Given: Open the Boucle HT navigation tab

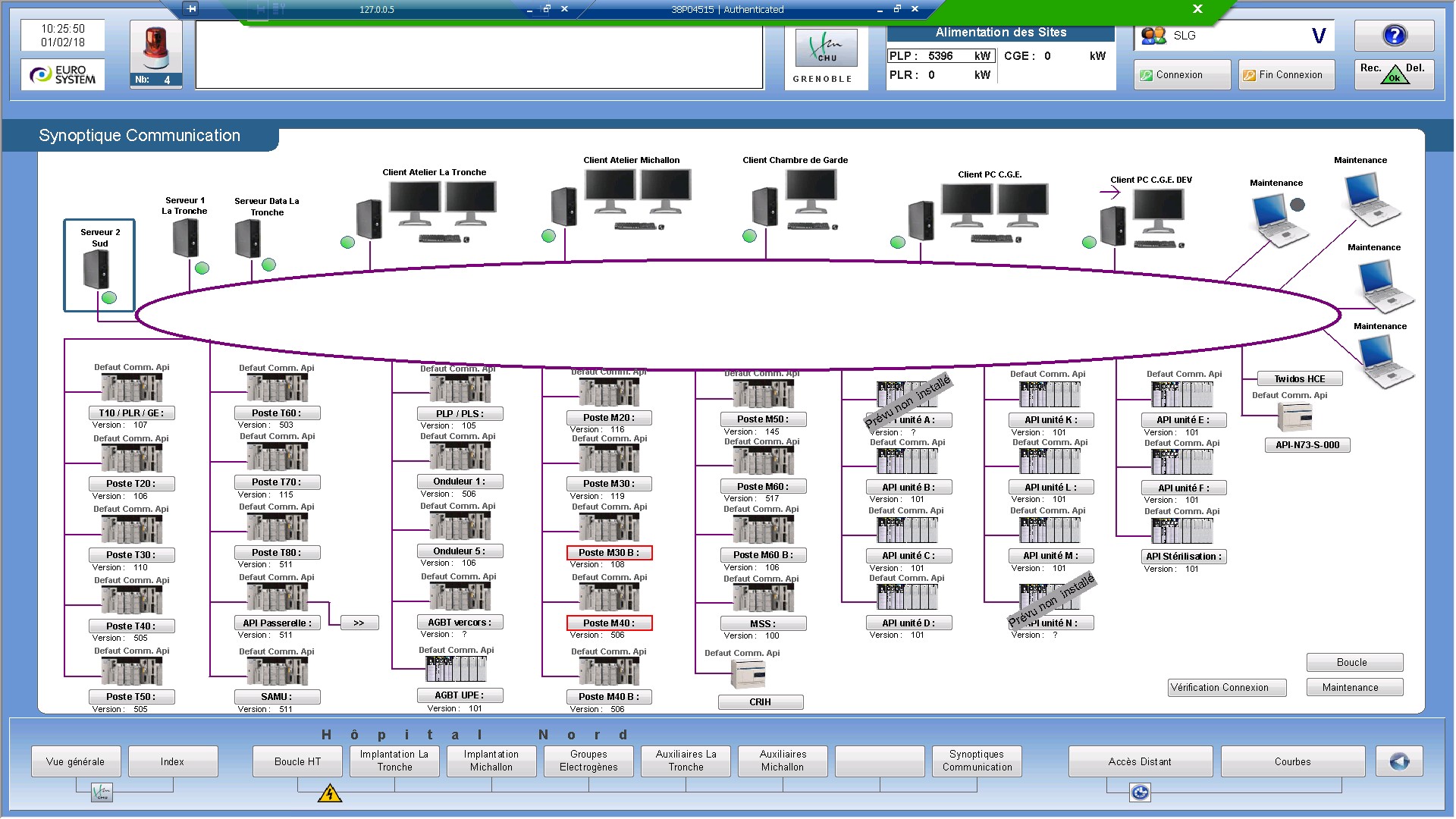Looking at the screenshot, I should point(297,761).
